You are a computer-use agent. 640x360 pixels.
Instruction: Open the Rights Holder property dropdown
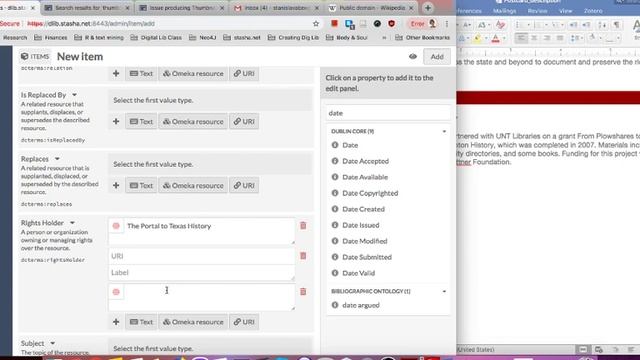(x=72, y=223)
